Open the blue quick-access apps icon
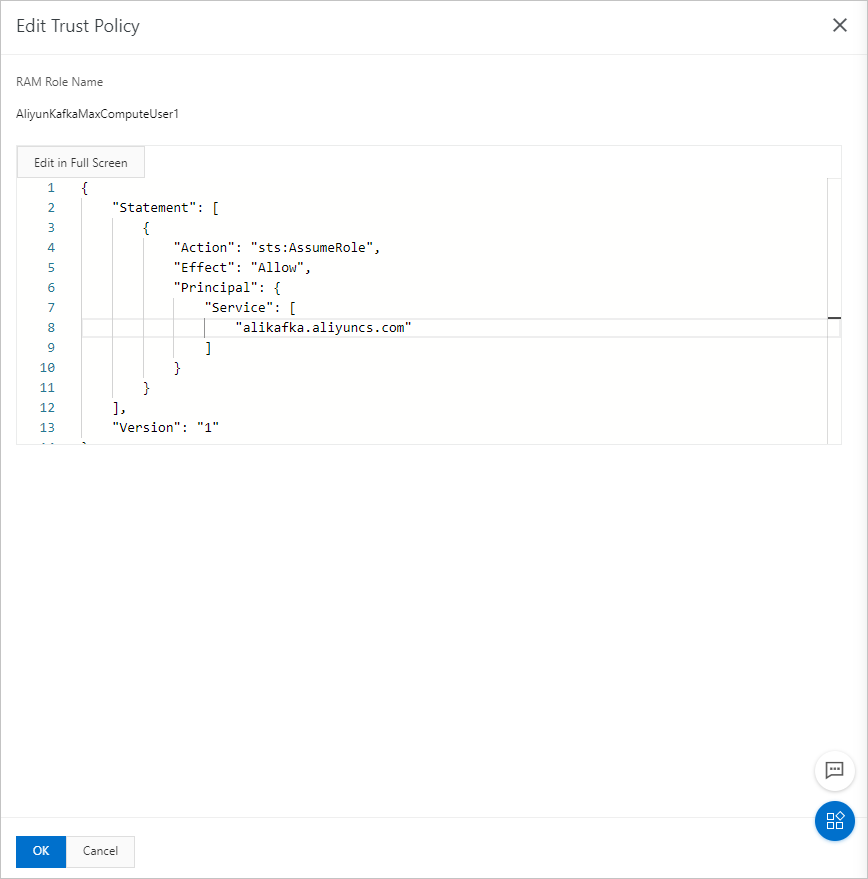 pyautogui.click(x=834, y=821)
